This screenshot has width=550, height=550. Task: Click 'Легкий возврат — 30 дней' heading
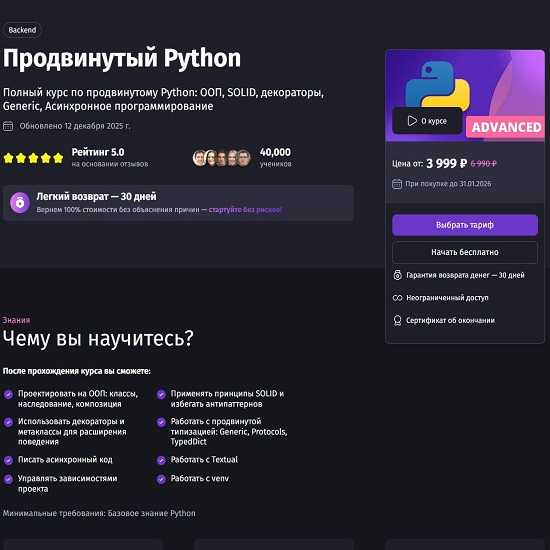point(96,196)
